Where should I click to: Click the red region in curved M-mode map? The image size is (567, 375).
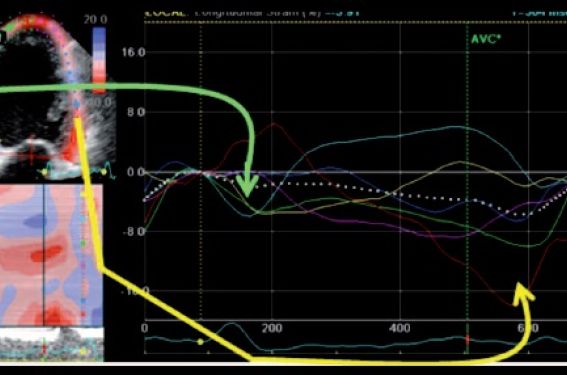[x=46, y=253]
